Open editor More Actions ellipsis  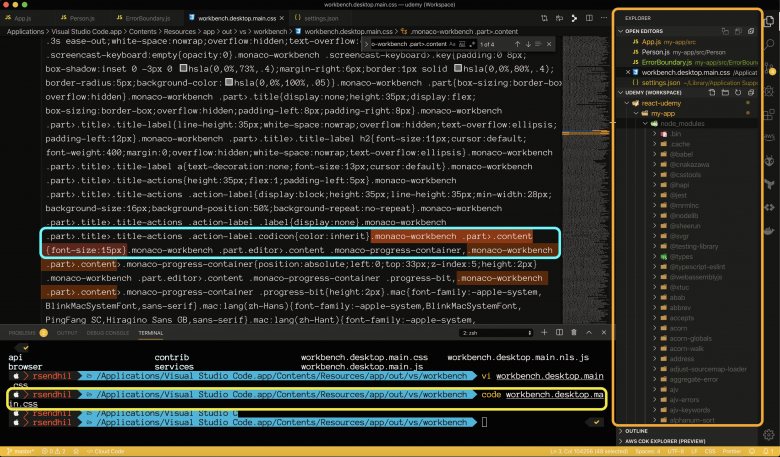pos(603,18)
